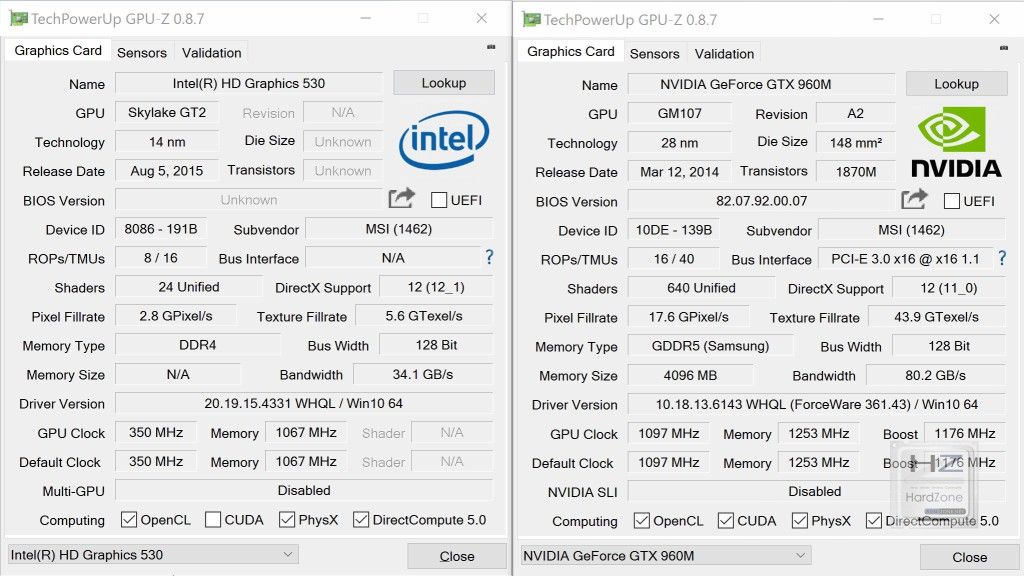The width and height of the screenshot is (1024, 576).
Task: Toggle DirectCompute 5.0 checkbox in Intel window
Action: click(360, 519)
